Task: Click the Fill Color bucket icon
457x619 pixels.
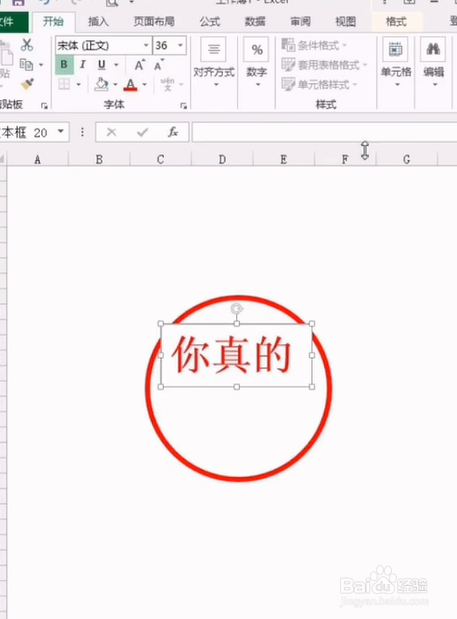Action: (x=101, y=84)
